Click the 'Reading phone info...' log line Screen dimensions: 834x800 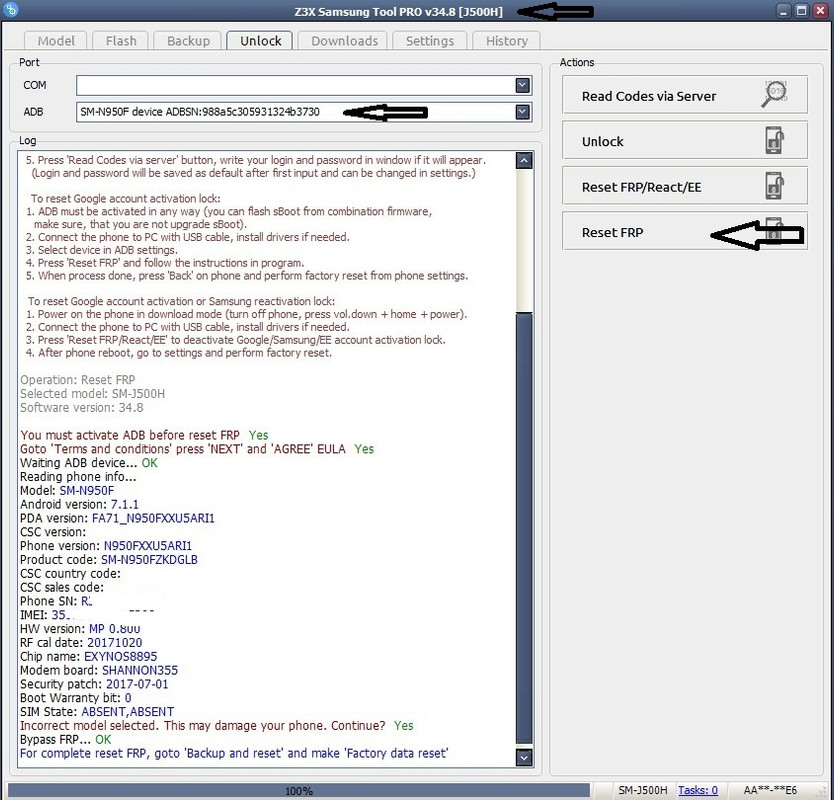pyautogui.click(x=78, y=477)
